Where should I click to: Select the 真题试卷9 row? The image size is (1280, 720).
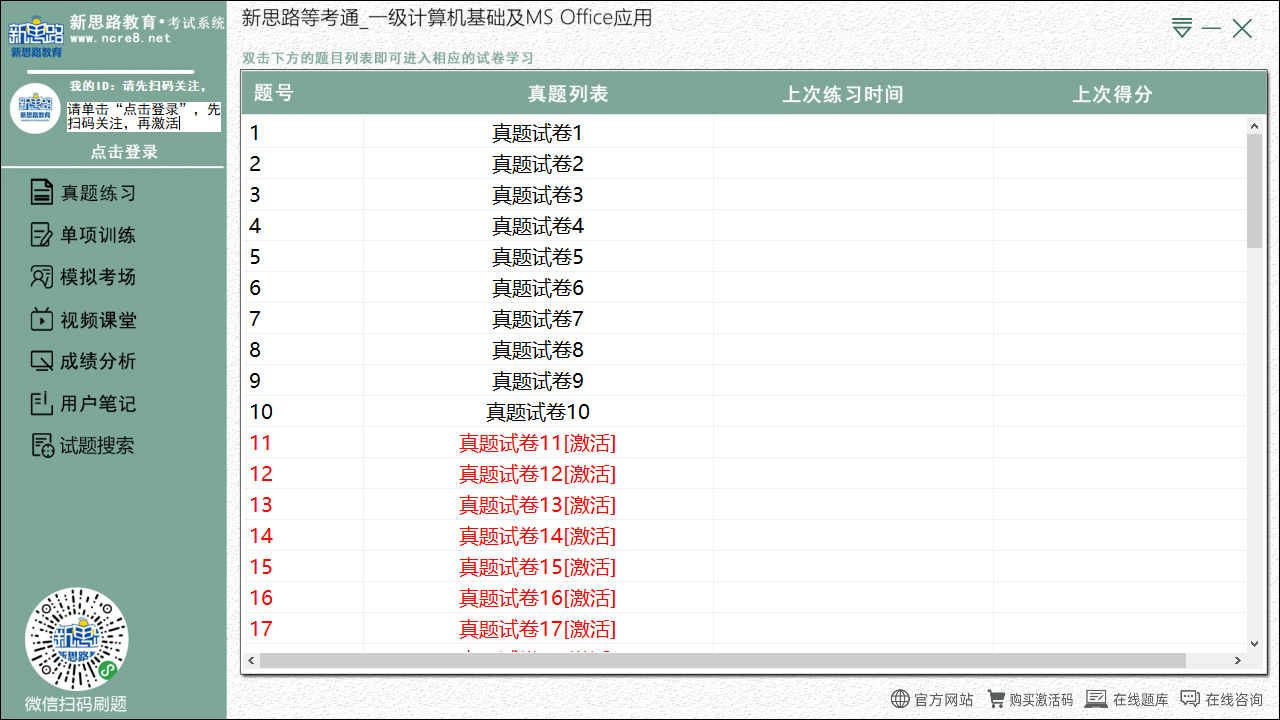tap(745, 381)
